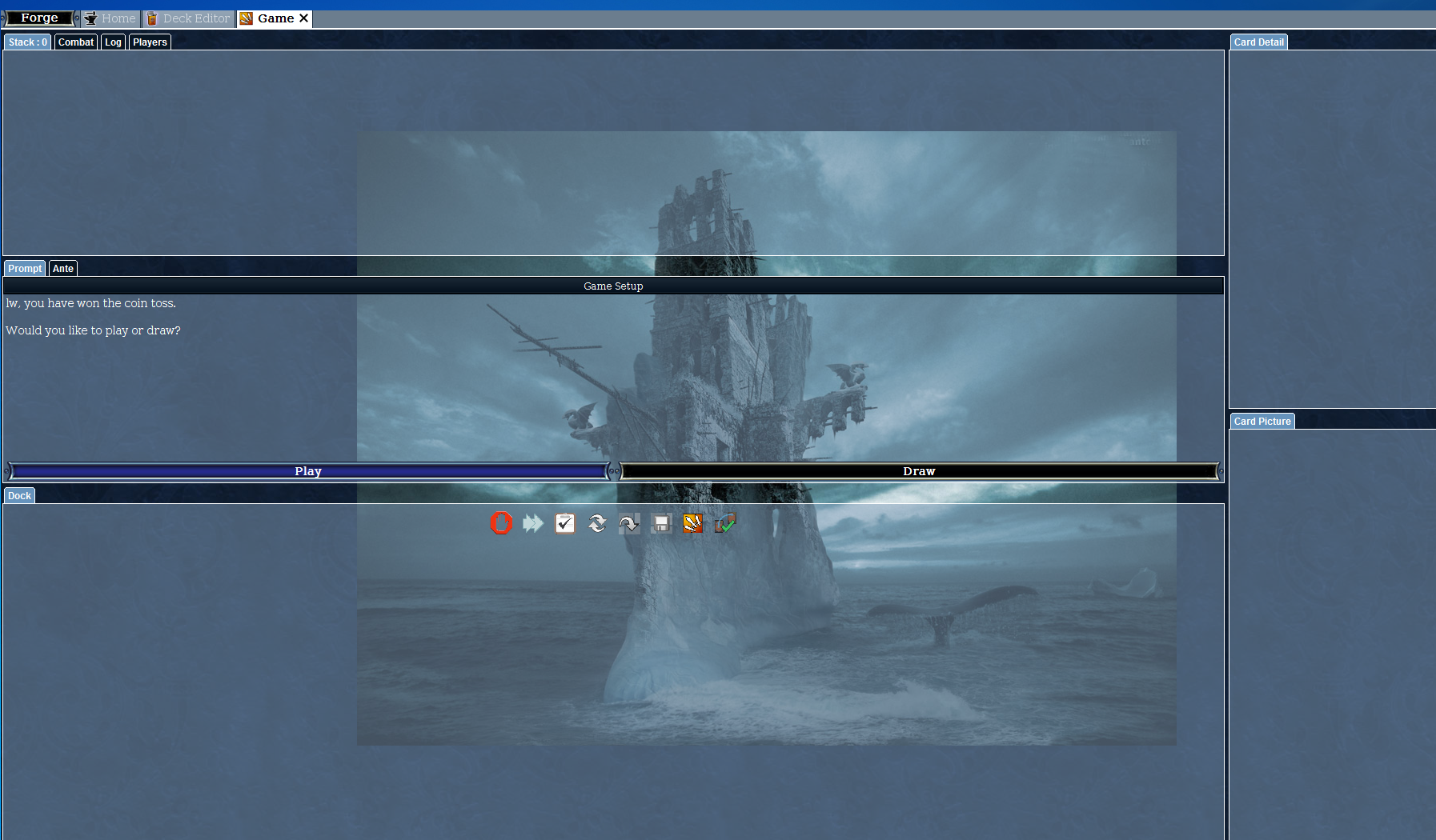Select the Dock tab

[x=19, y=496]
